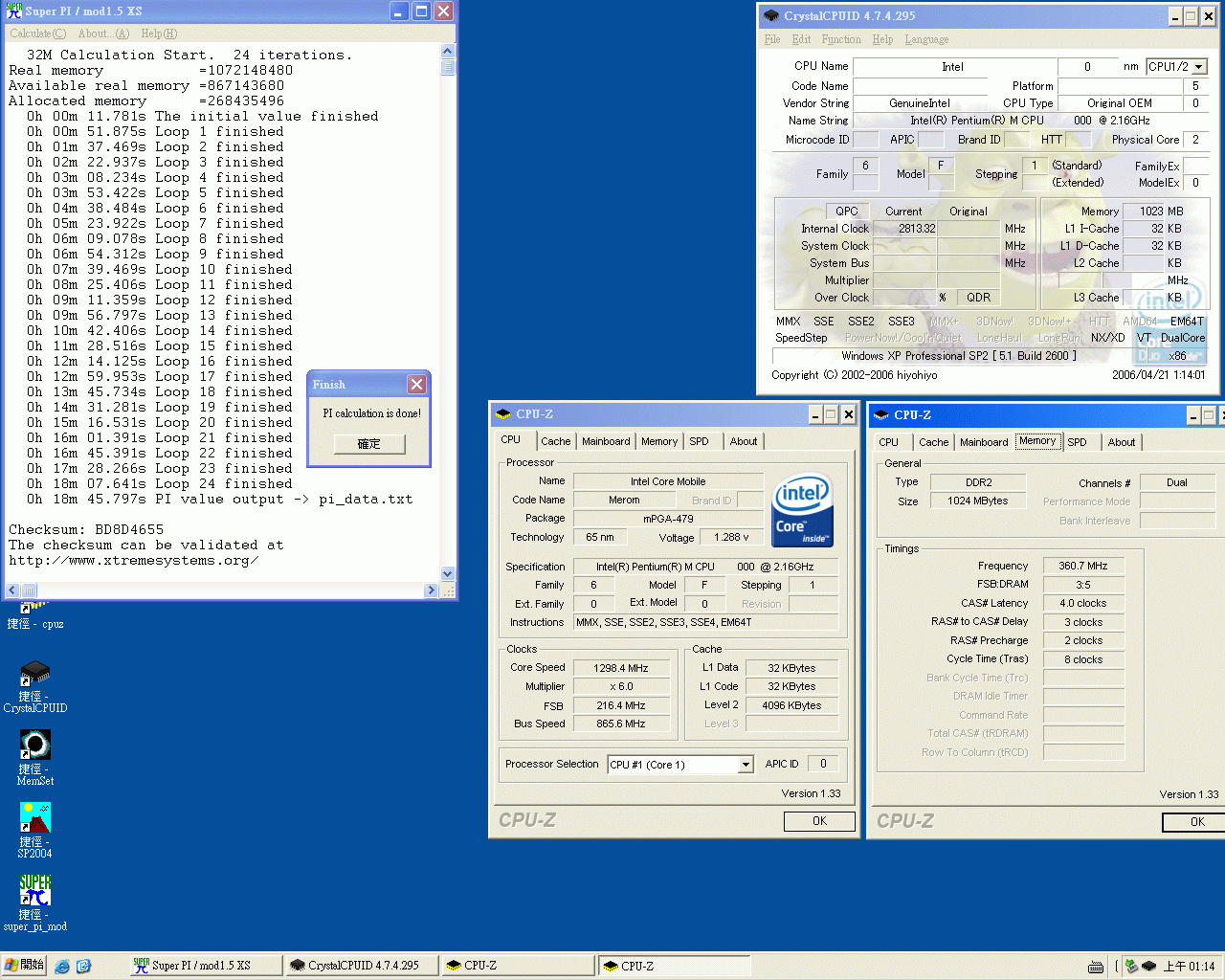Open the SP2004 desktop shortcut
Screen dimensions: 1225x980
[35, 818]
